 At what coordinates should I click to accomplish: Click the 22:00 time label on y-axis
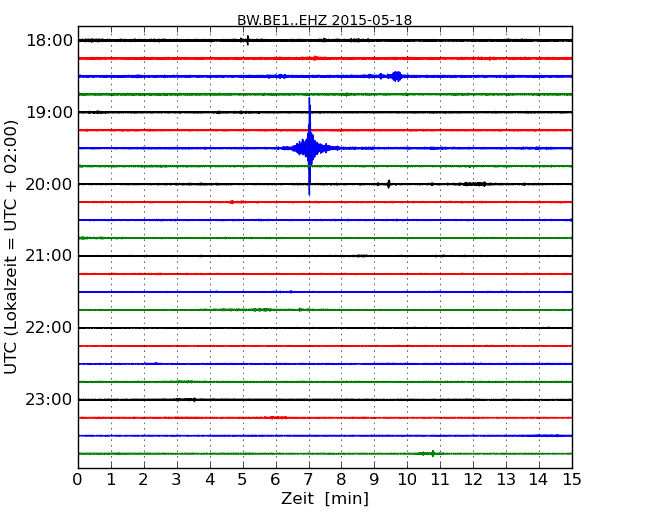49,328
